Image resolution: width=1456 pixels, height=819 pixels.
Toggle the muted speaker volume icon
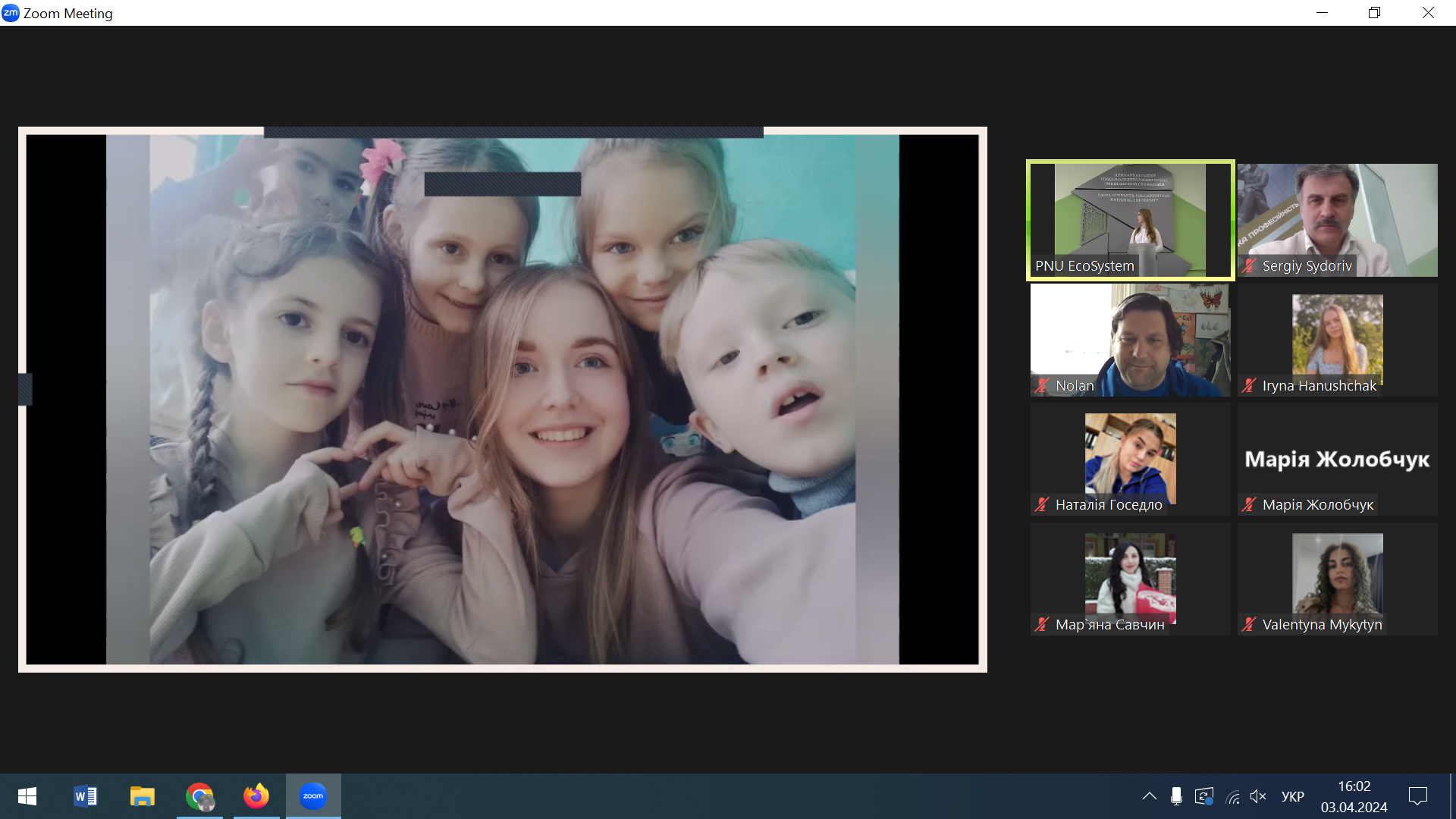point(1258,796)
